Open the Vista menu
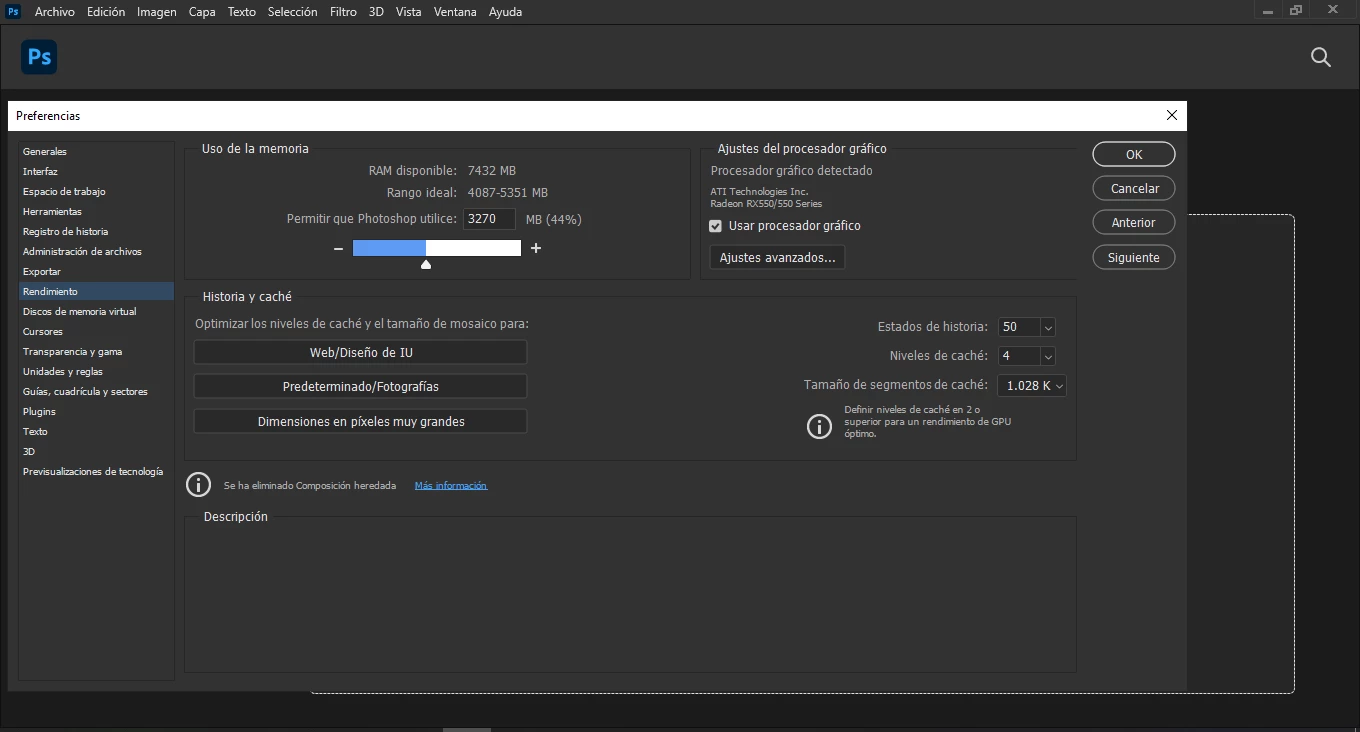This screenshot has height=732, width=1360. (408, 12)
